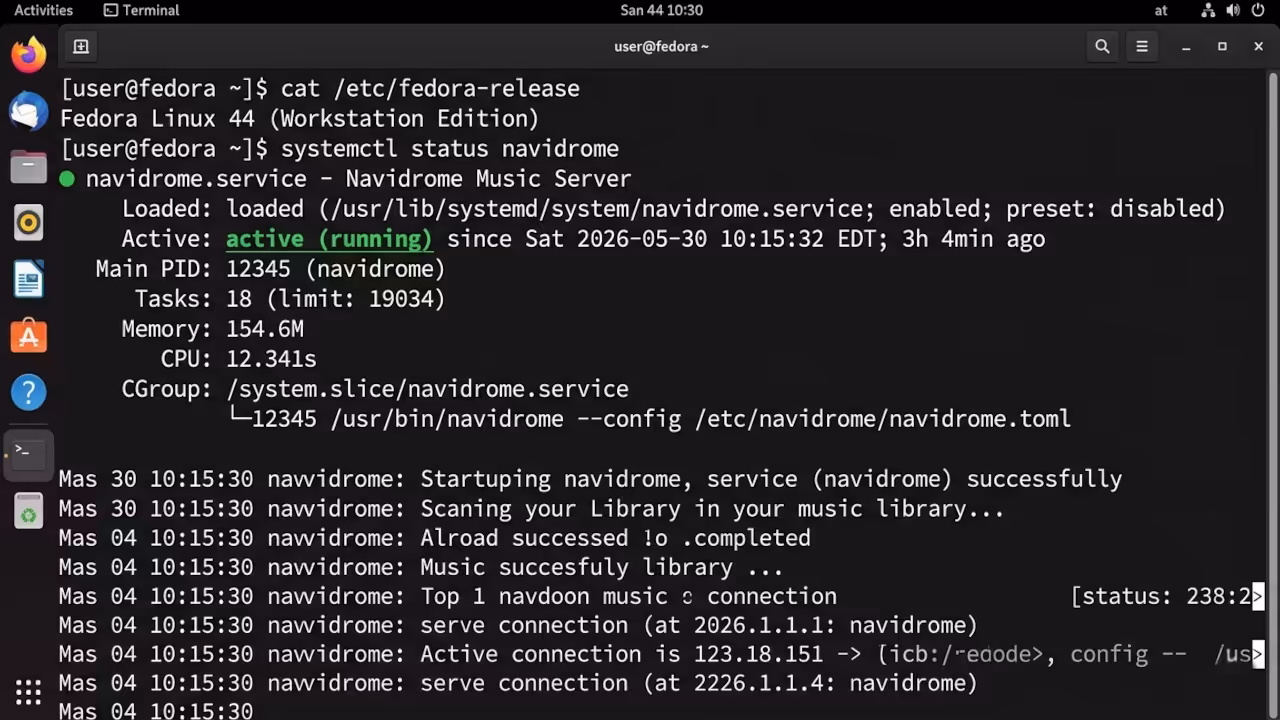
Task: Click log line "Alroad successed"
Action: point(435,538)
